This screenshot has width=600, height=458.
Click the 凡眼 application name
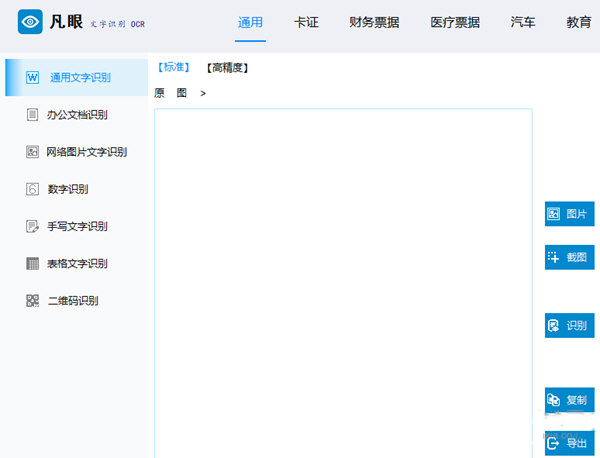[x=66, y=21]
